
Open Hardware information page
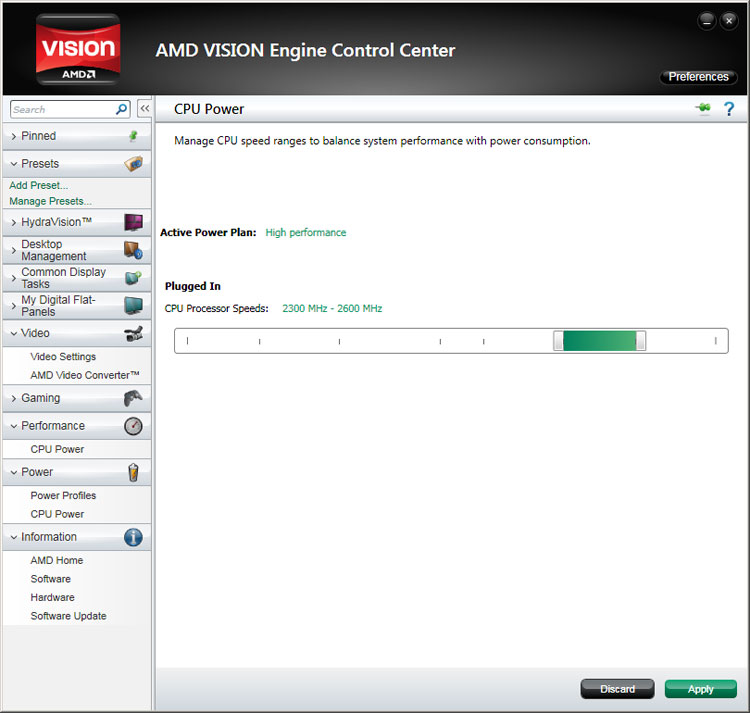(x=52, y=598)
